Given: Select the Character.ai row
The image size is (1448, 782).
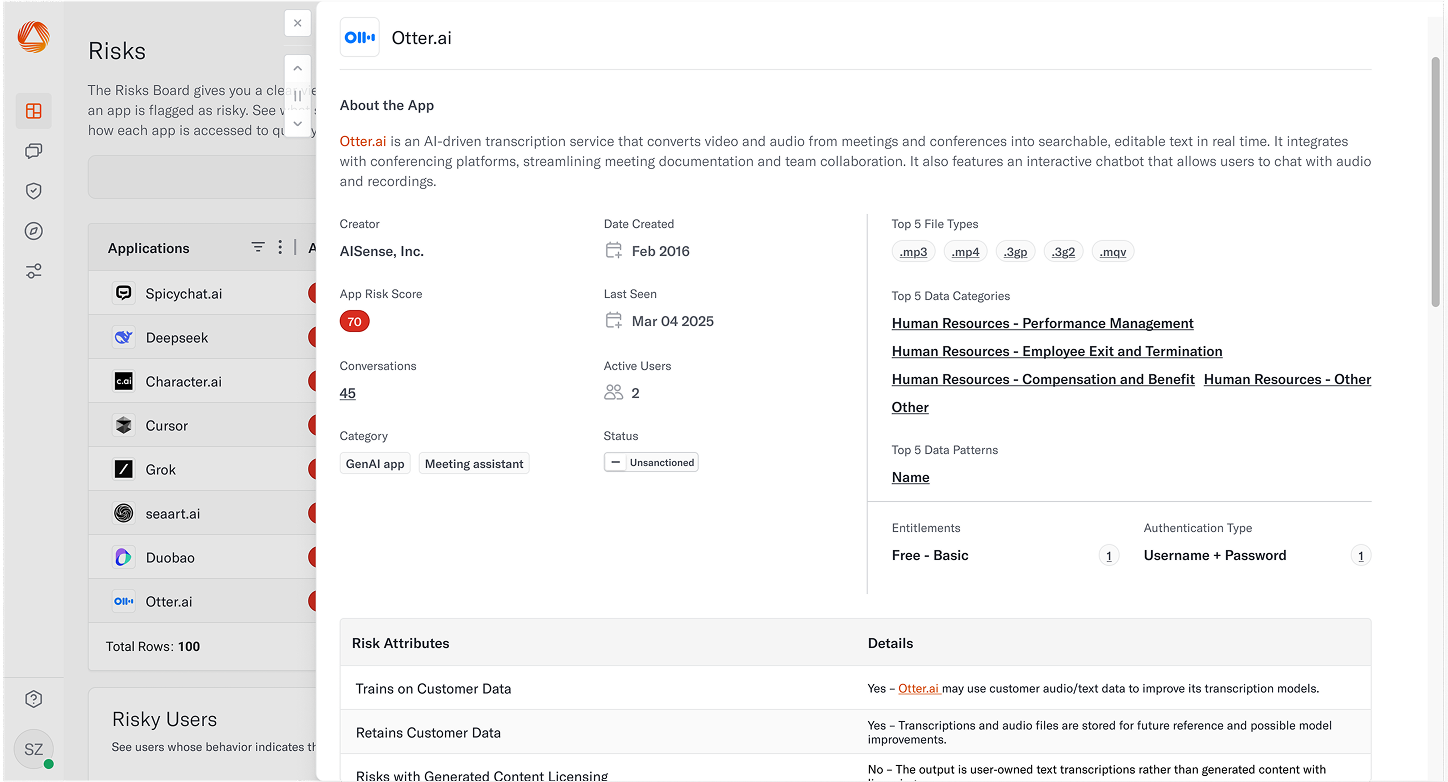Looking at the screenshot, I should coord(202,381).
